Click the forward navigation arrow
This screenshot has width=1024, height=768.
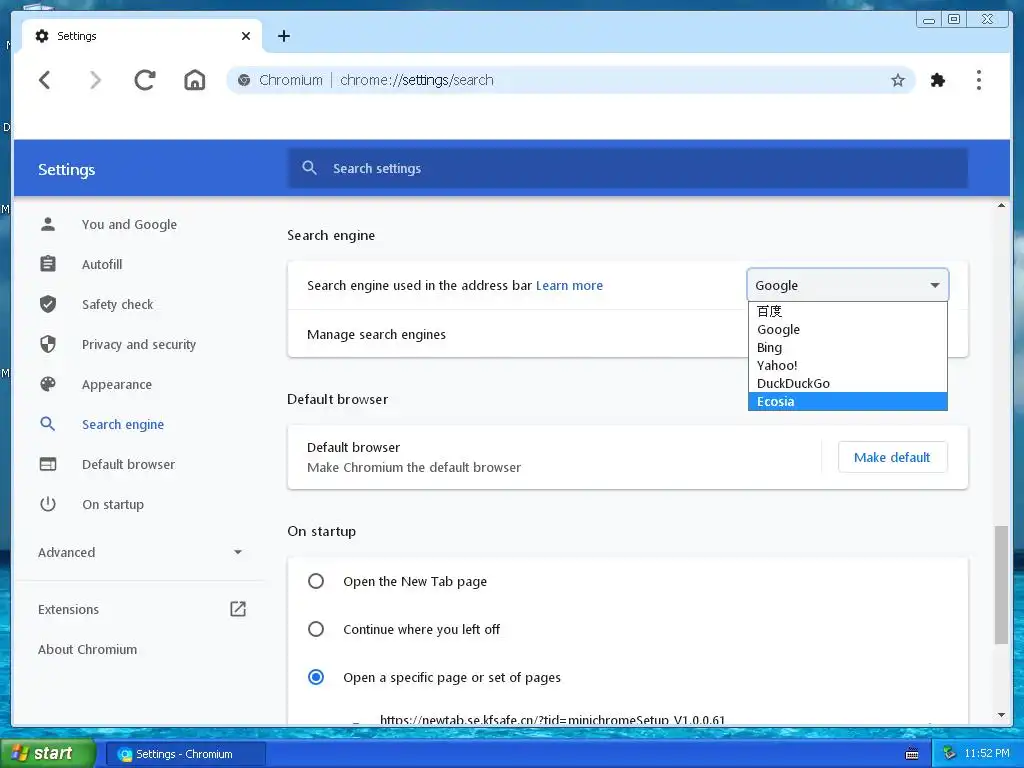pyautogui.click(x=95, y=80)
